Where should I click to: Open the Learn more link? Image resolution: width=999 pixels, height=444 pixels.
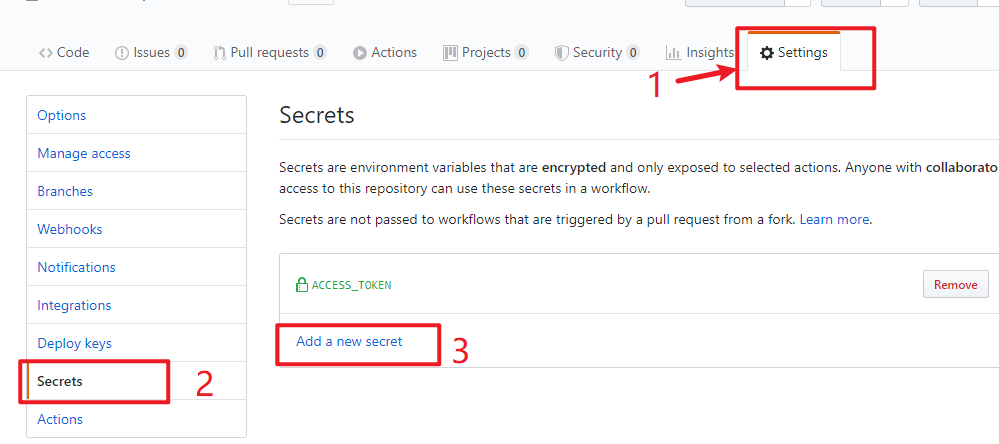click(834, 220)
